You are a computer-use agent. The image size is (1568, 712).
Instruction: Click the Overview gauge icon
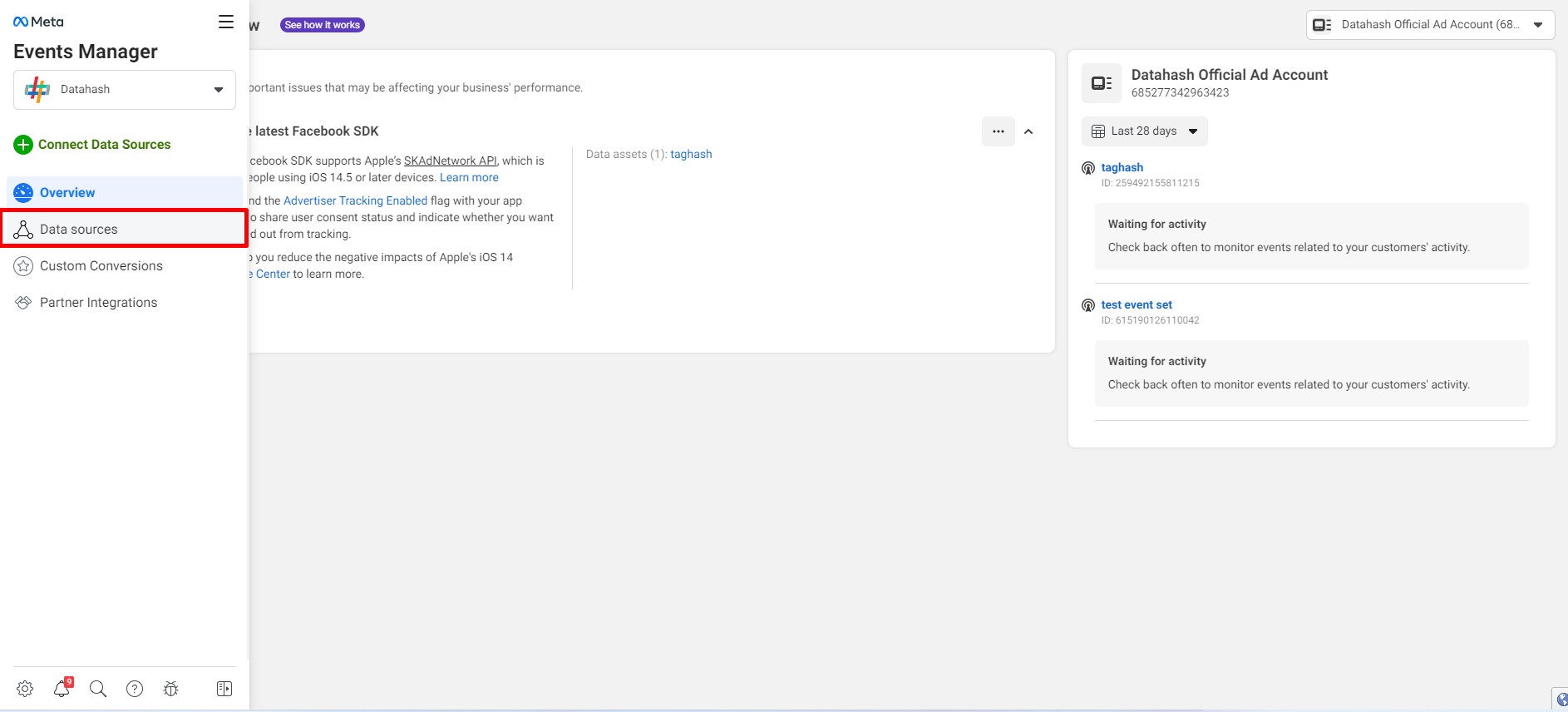coord(23,193)
